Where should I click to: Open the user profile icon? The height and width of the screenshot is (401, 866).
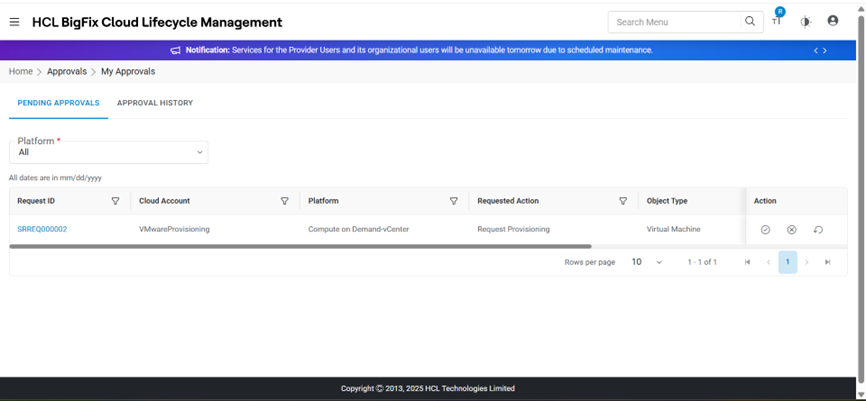coord(833,21)
